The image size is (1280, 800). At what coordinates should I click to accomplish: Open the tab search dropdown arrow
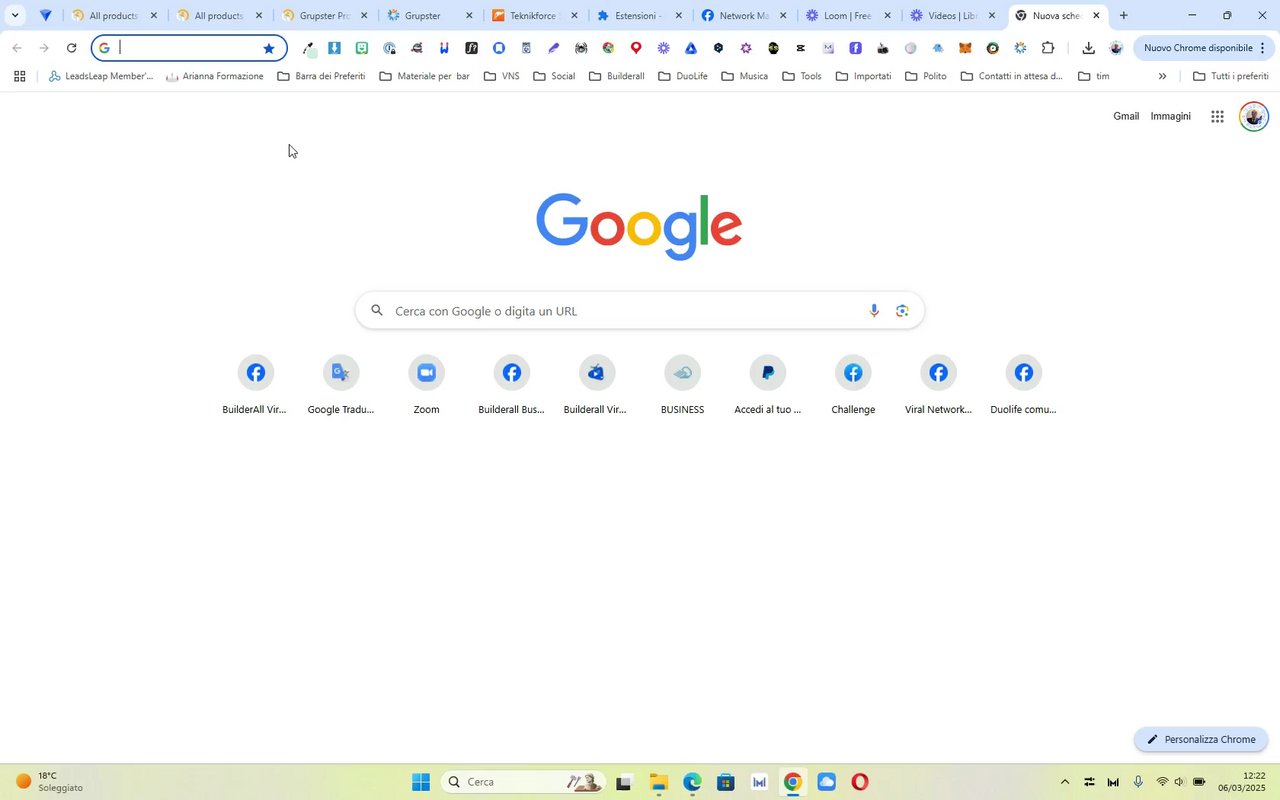coord(15,15)
